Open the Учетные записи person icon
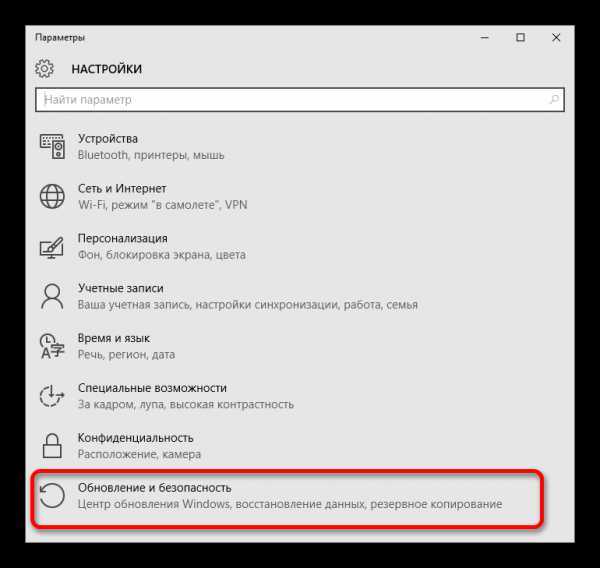 point(52,296)
